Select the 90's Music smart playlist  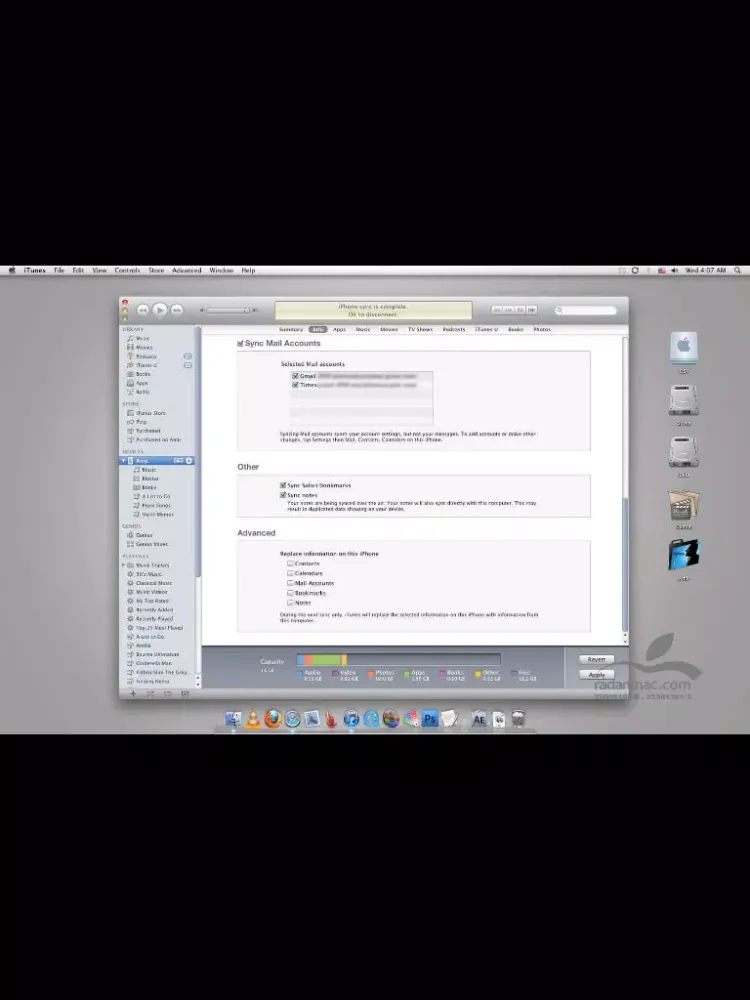pyautogui.click(x=144, y=574)
